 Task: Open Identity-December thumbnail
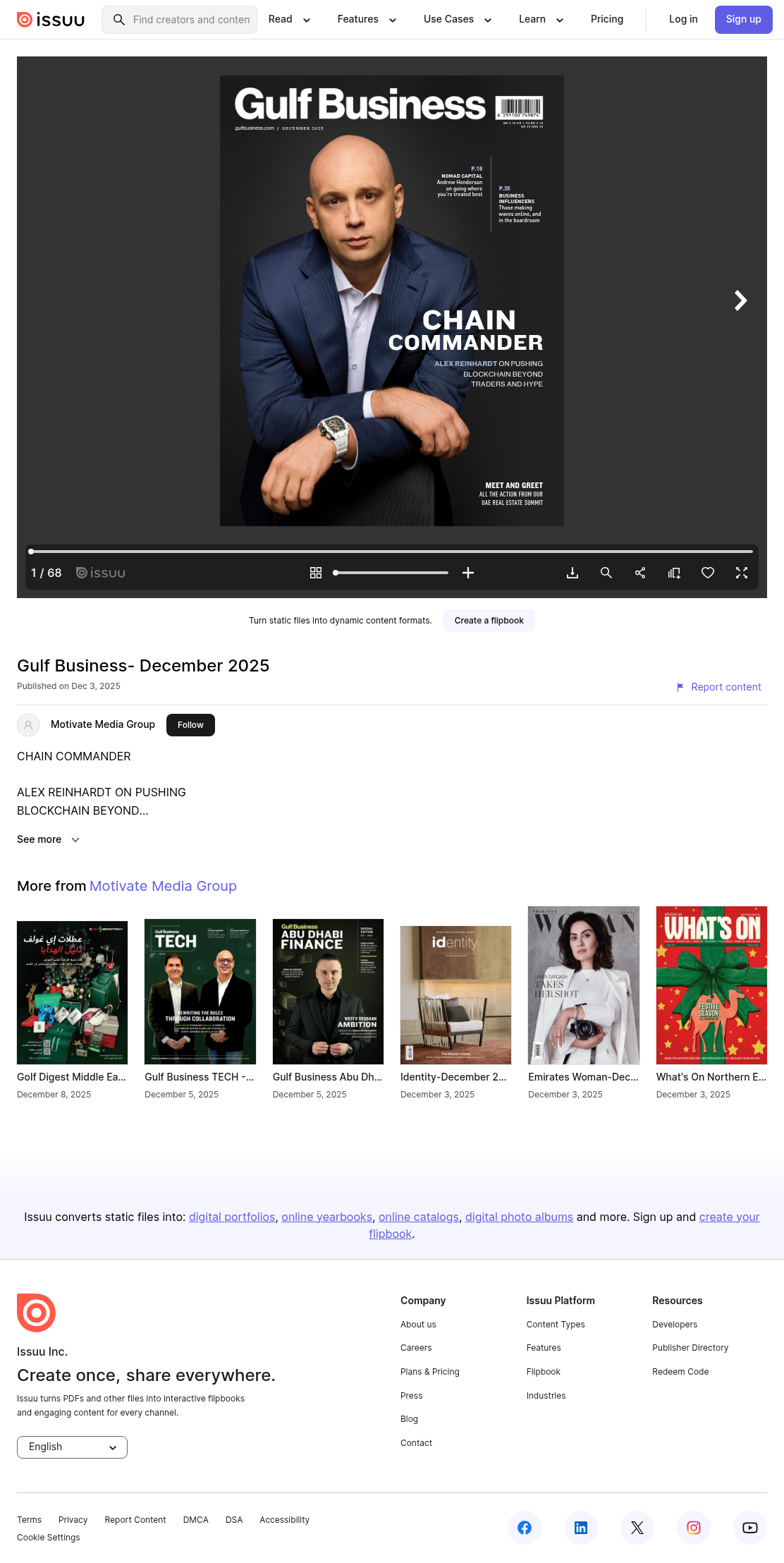pyautogui.click(x=455, y=995)
